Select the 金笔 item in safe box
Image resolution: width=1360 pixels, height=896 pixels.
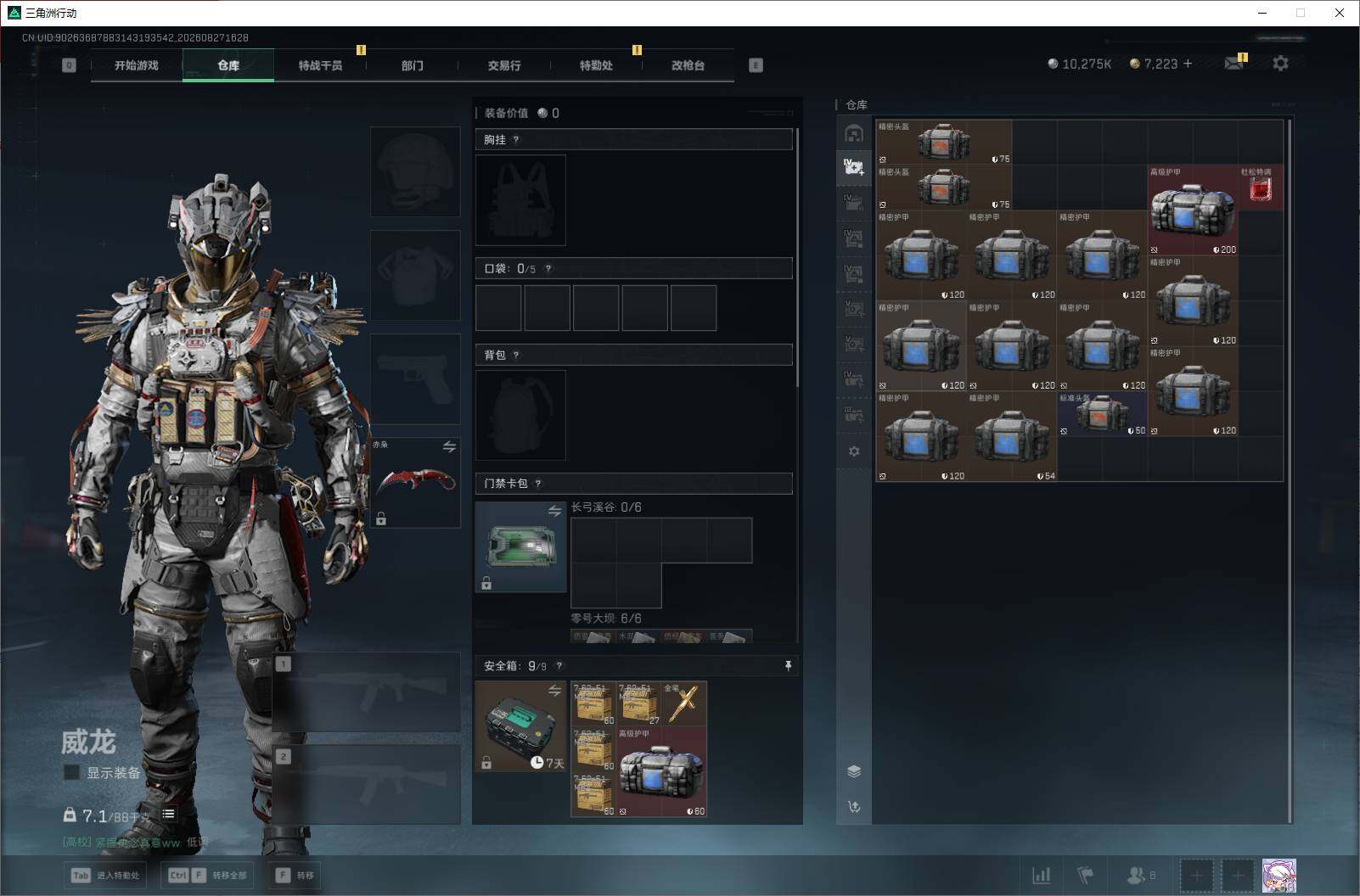[x=684, y=703]
